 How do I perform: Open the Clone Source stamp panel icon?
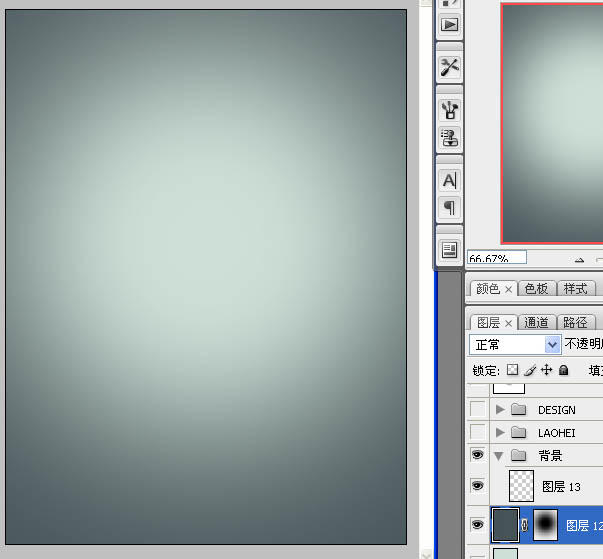coord(450,138)
